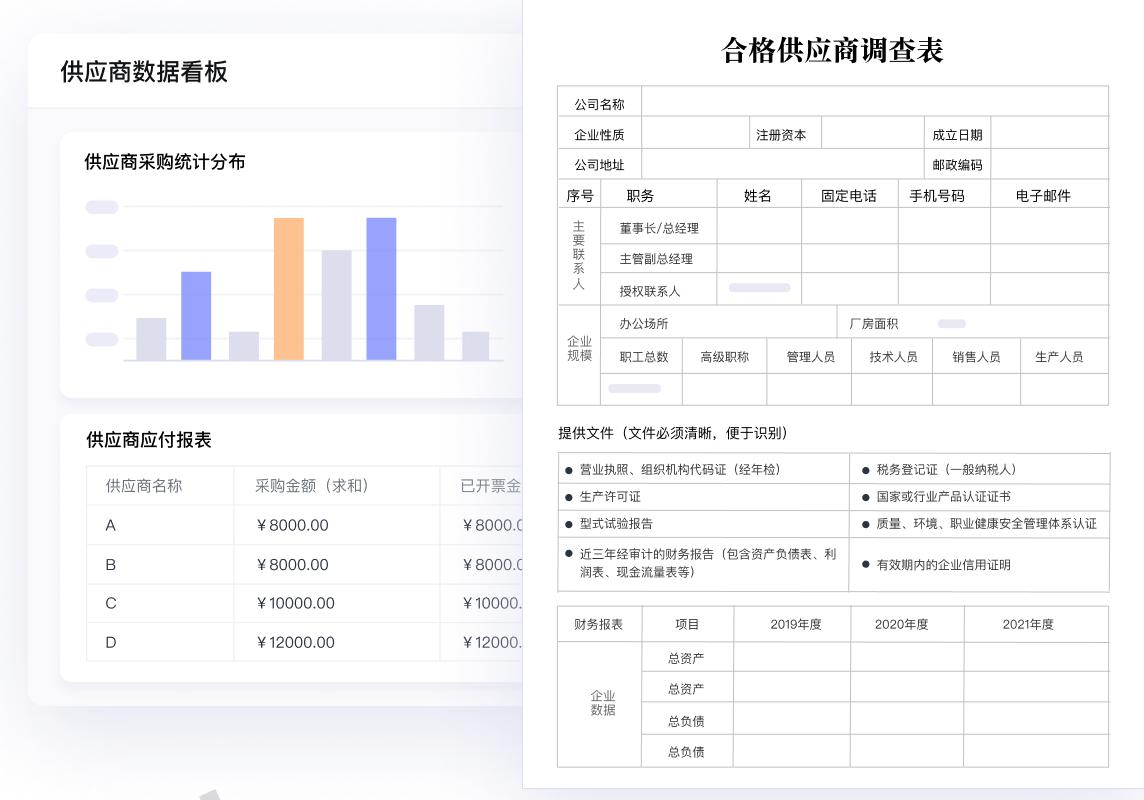Click the 2020年度 column header
1144x800 pixels.
(906, 624)
